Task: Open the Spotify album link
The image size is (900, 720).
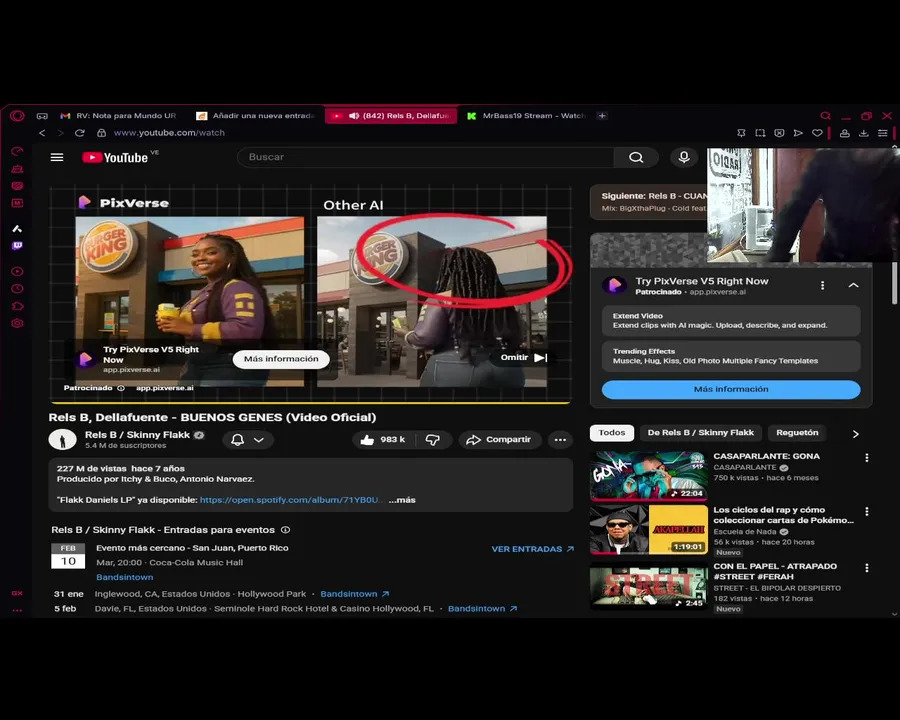Action: 289,500
